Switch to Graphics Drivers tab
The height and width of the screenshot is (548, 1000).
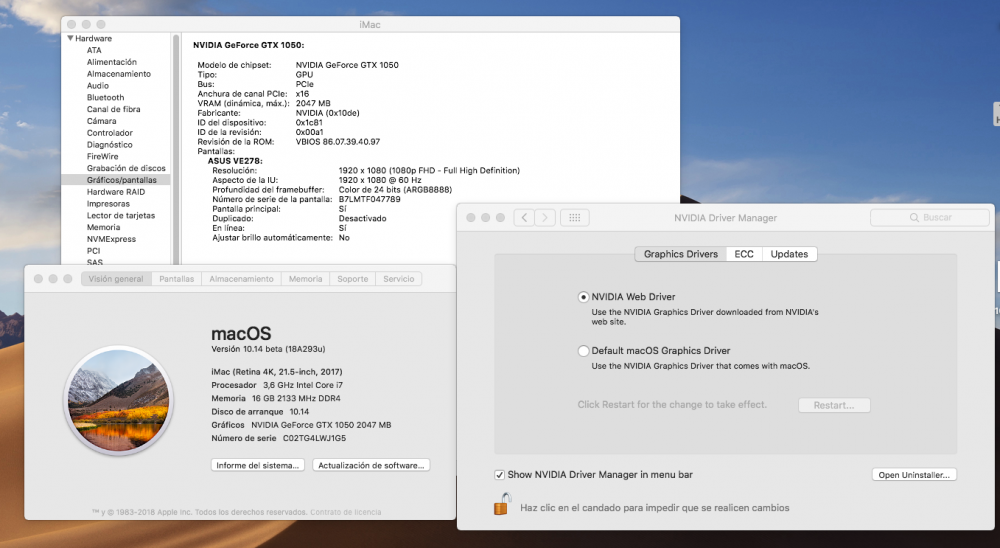680,254
